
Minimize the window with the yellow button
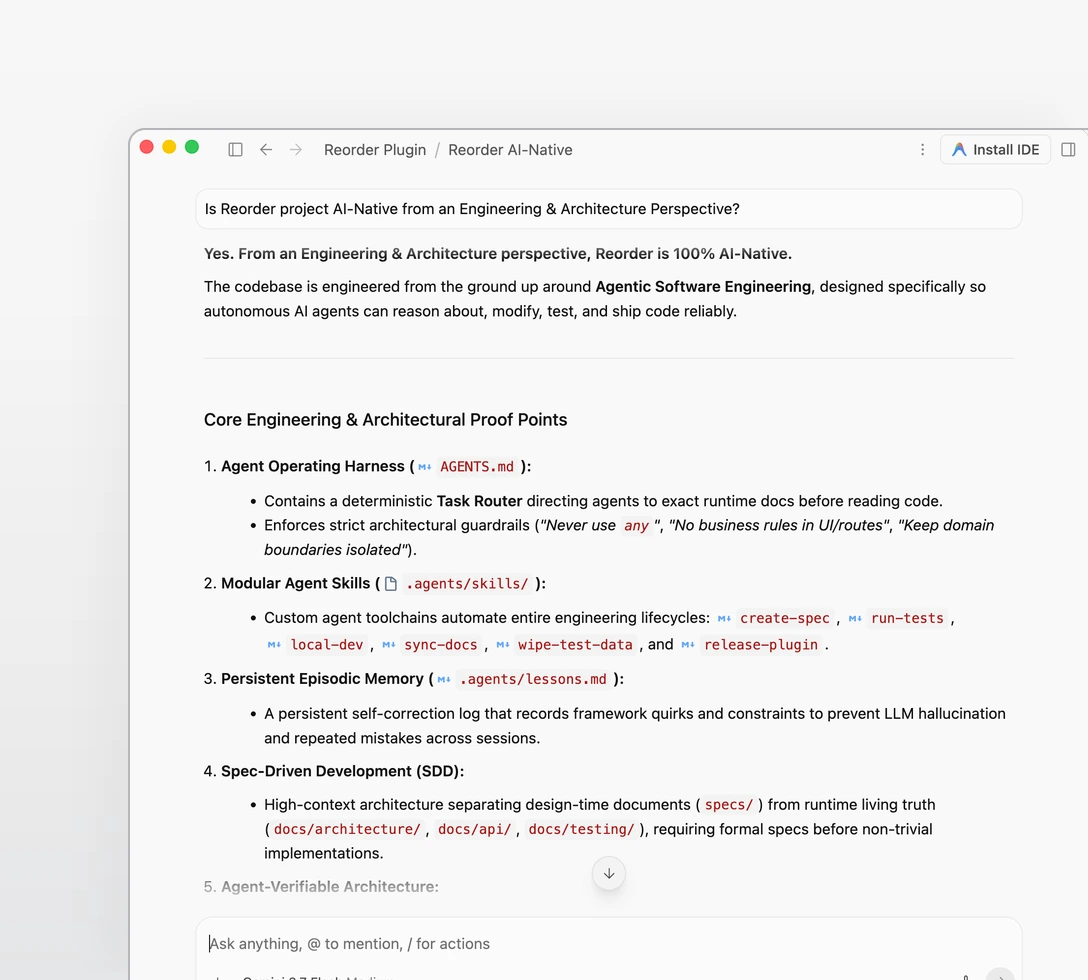(169, 147)
